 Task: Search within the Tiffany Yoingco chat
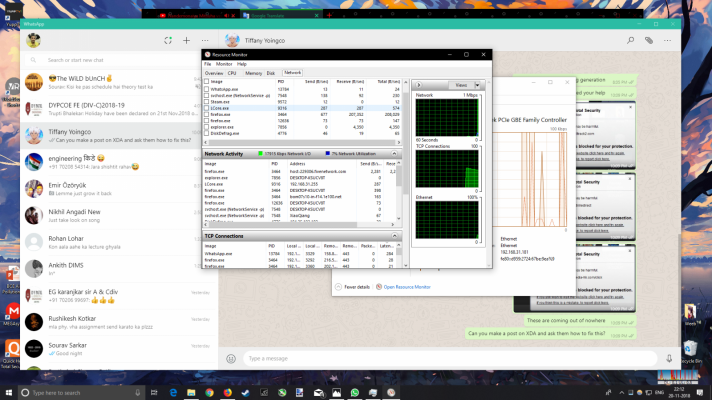tap(630, 40)
